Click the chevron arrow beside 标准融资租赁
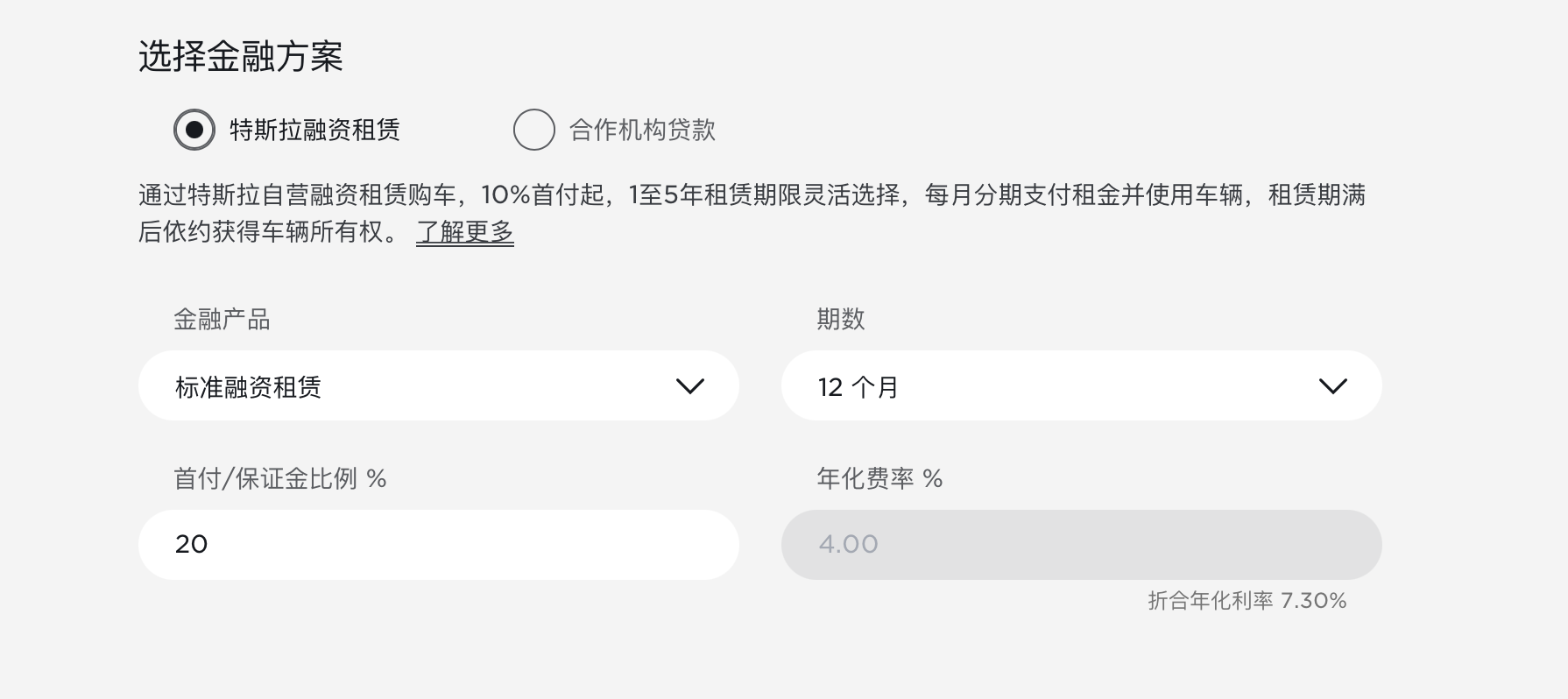This screenshot has width=1568, height=699. point(690,386)
